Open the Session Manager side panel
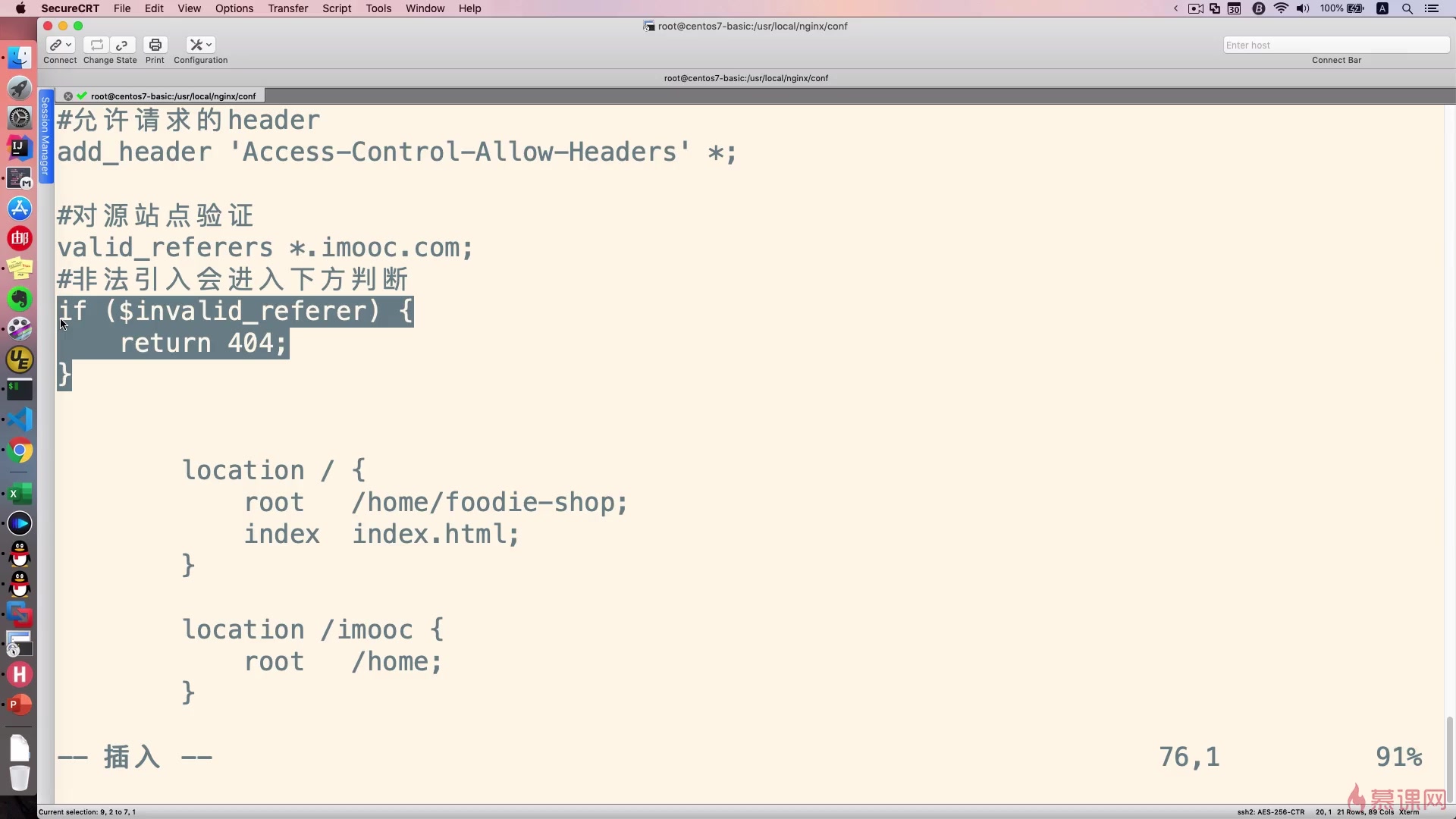The width and height of the screenshot is (1456, 819). point(45,136)
